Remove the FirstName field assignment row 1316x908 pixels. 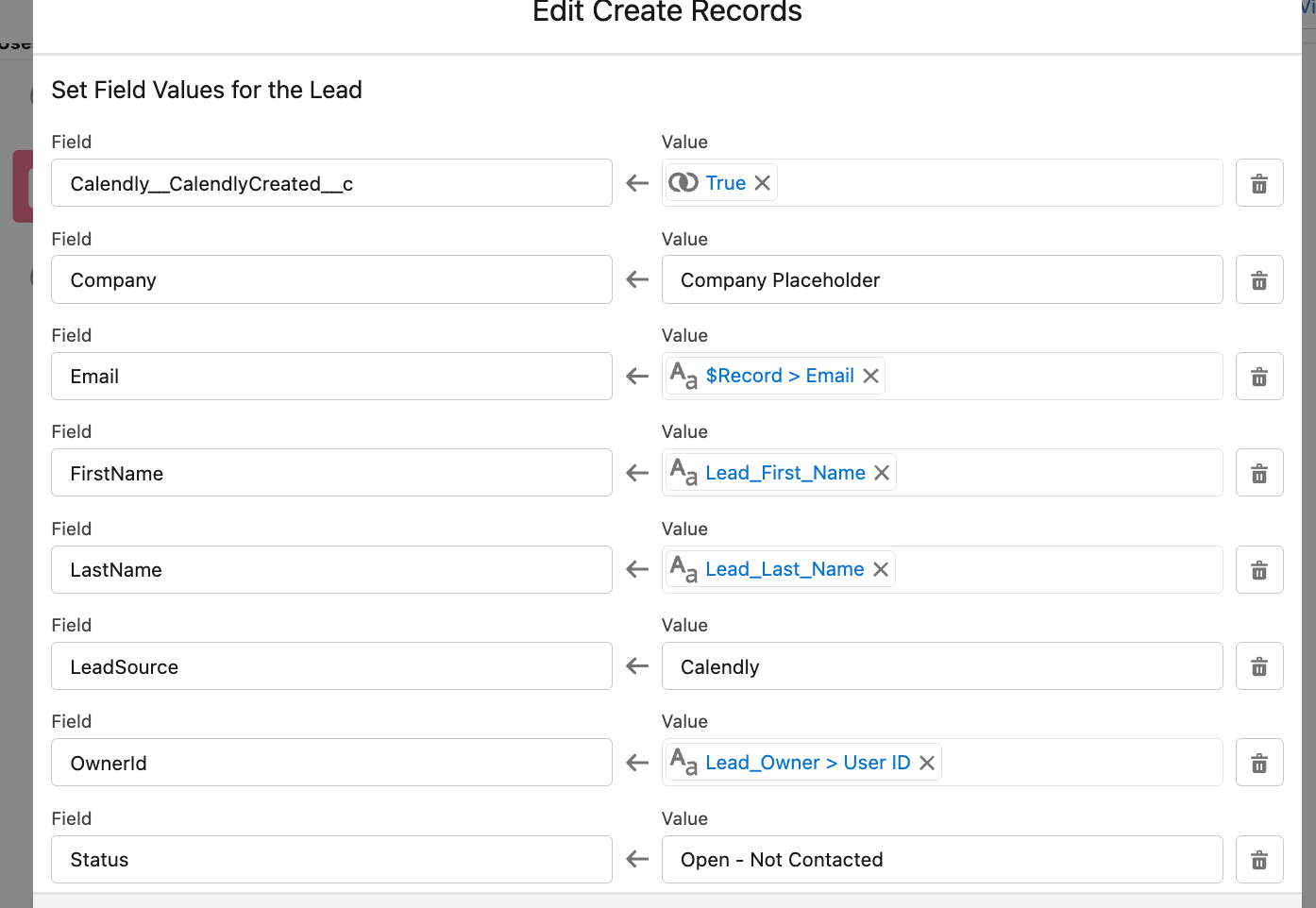(1258, 473)
